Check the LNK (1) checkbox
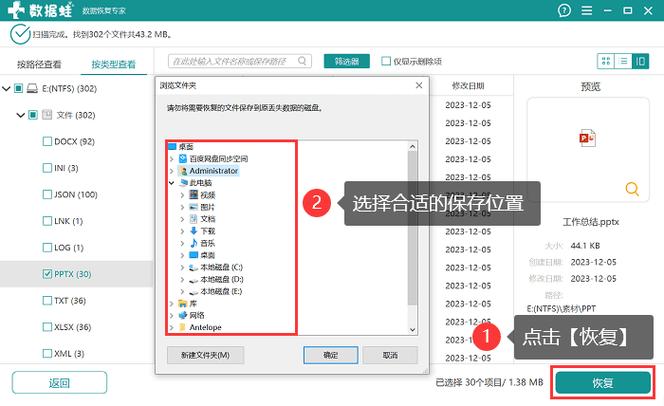Viewport: 664px width, 406px height. (47, 221)
